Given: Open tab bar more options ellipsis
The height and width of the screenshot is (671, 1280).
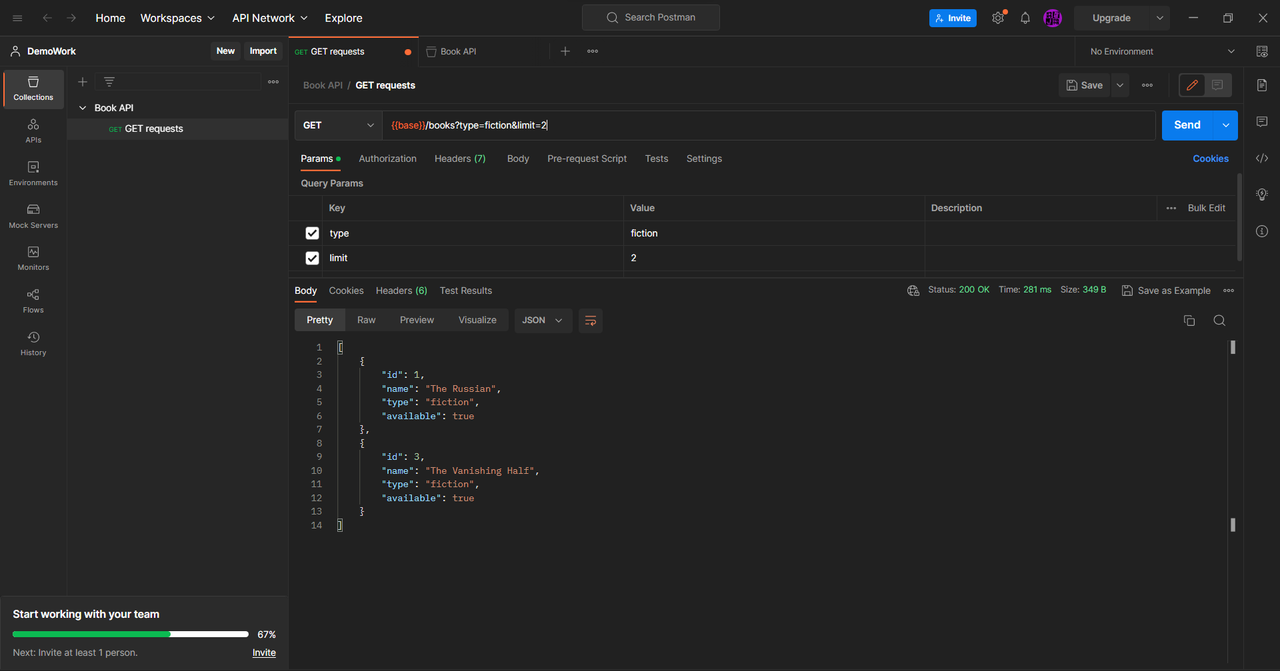Looking at the screenshot, I should coord(593,51).
